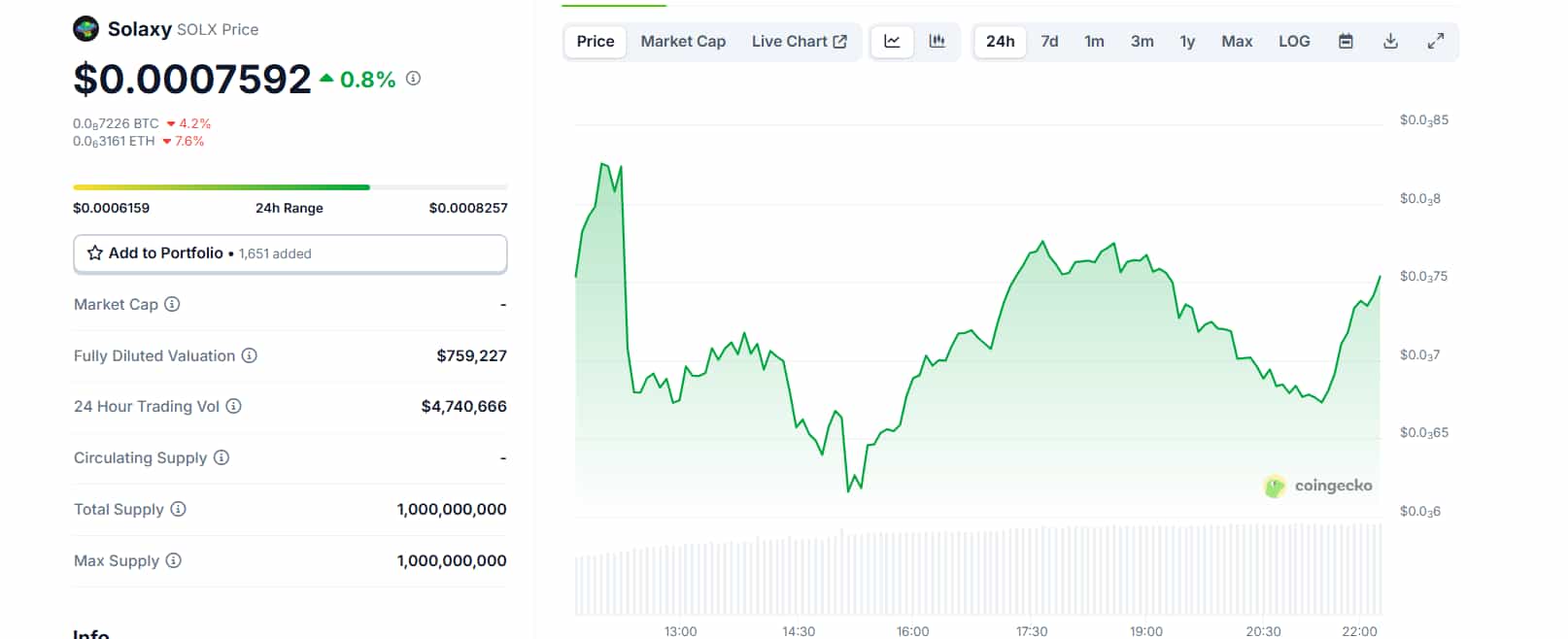Click the 0.8% price change text

[367, 80]
